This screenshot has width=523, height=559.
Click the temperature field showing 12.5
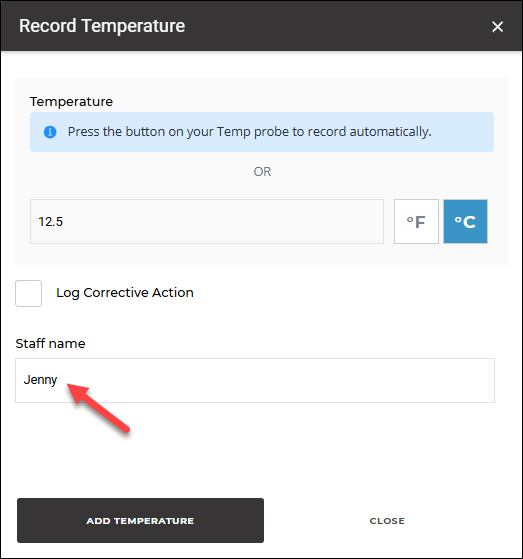coord(207,221)
